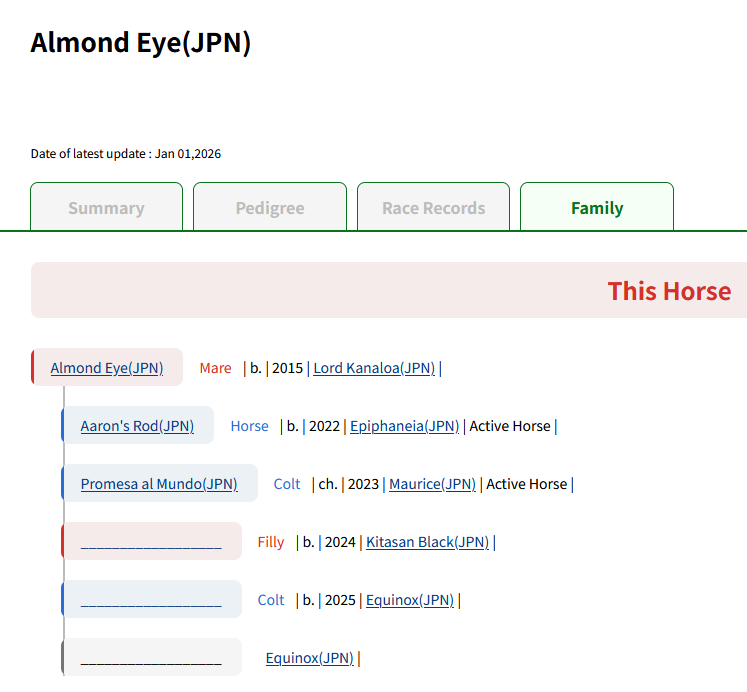Click 'Colt' label beside Promesa al Mundo
This screenshot has width=747, height=692.
pos(287,484)
